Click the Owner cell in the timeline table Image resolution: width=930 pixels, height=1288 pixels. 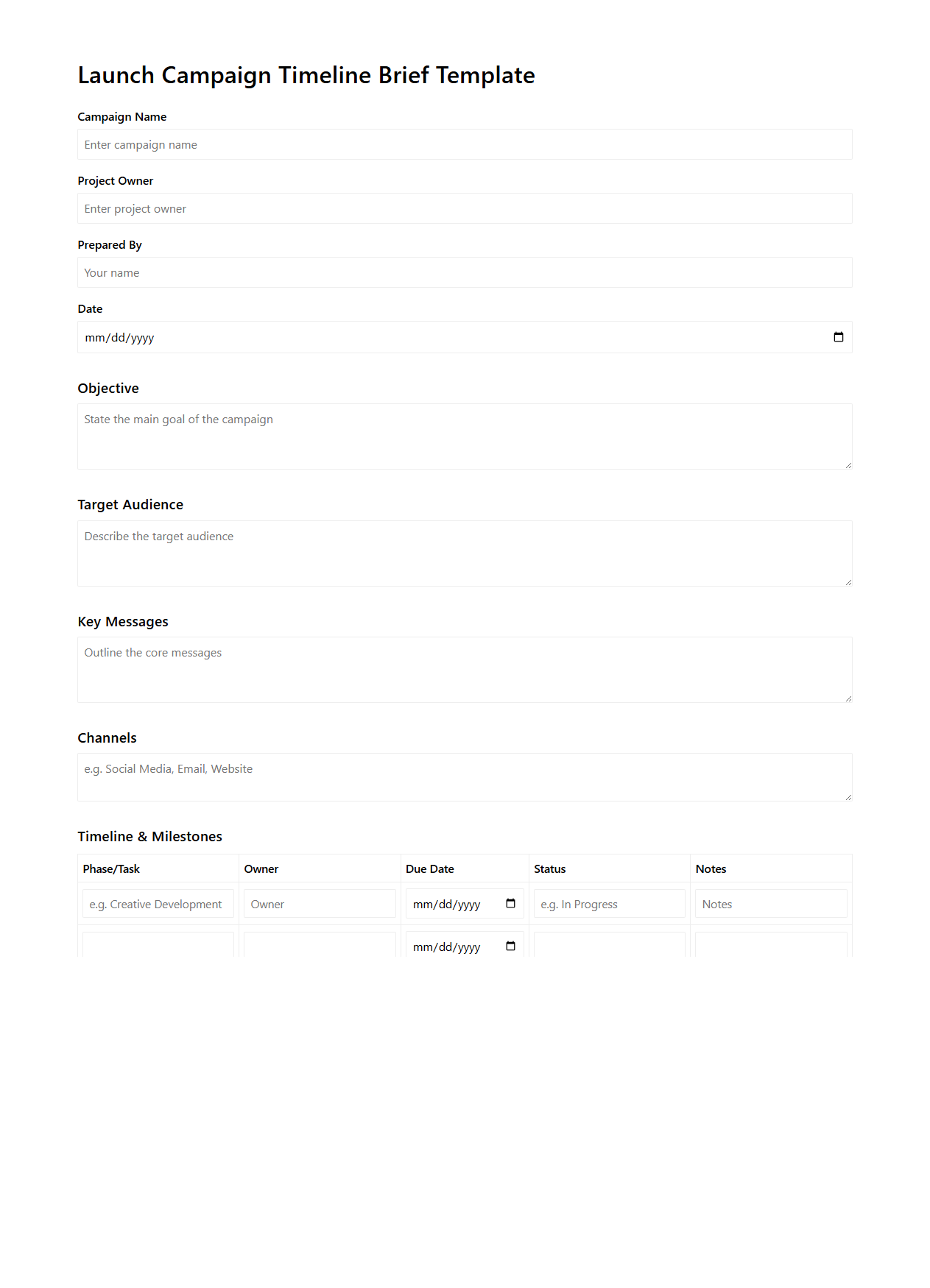(320, 903)
